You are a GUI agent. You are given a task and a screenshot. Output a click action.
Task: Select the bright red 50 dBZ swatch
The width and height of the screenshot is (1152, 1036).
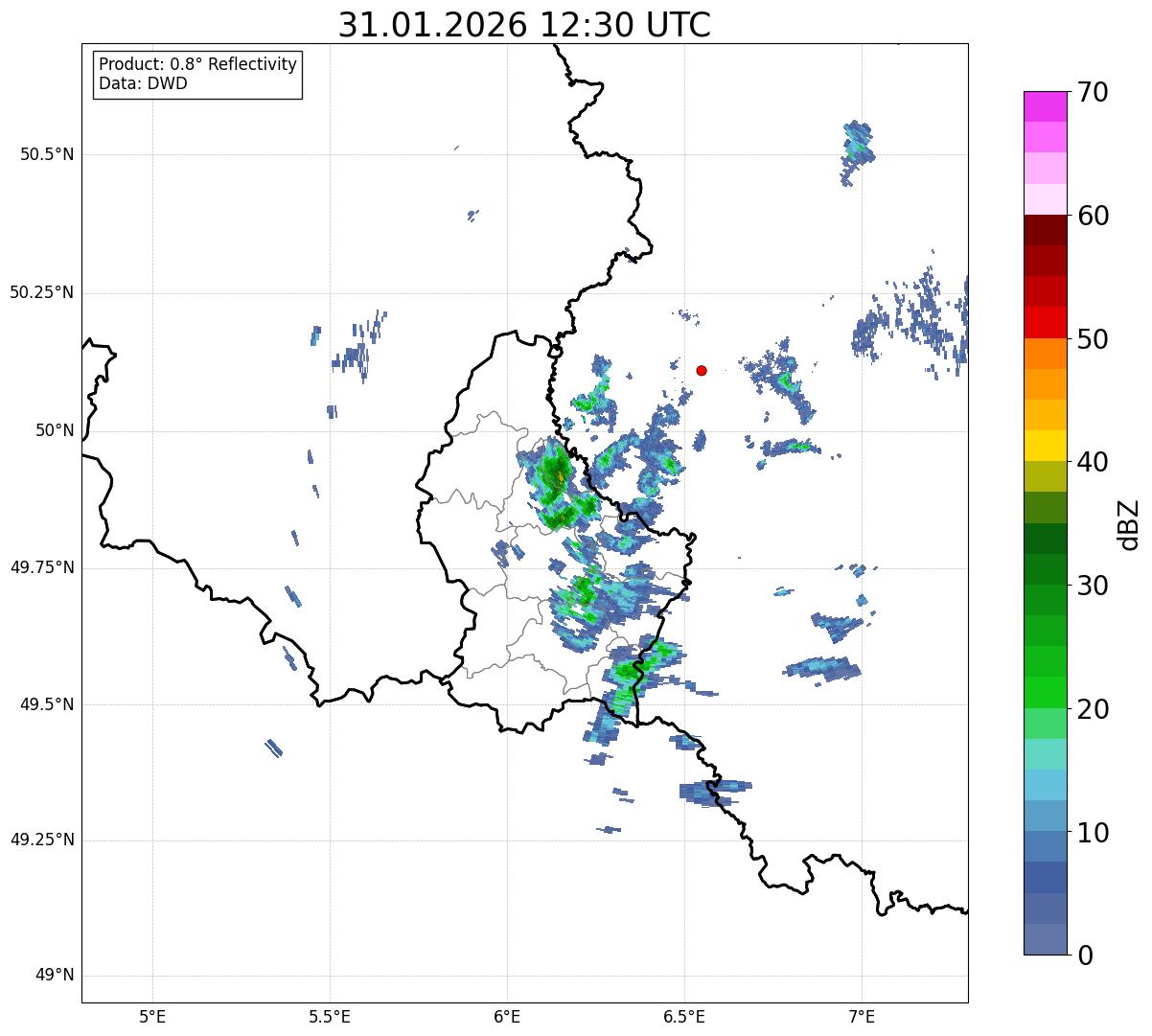(1045, 323)
